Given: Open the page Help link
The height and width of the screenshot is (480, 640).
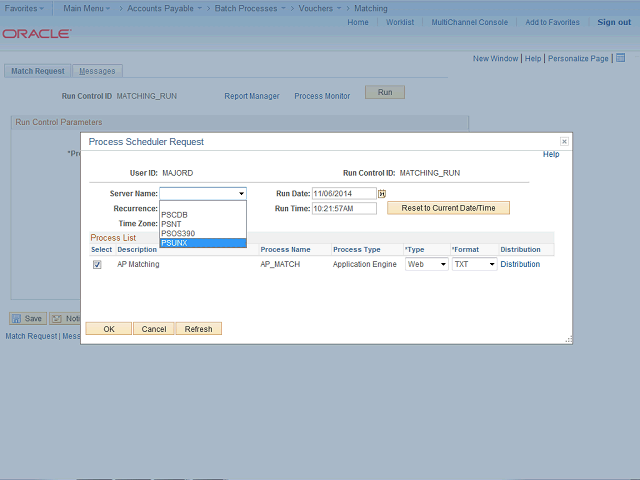Looking at the screenshot, I should click(533, 58).
